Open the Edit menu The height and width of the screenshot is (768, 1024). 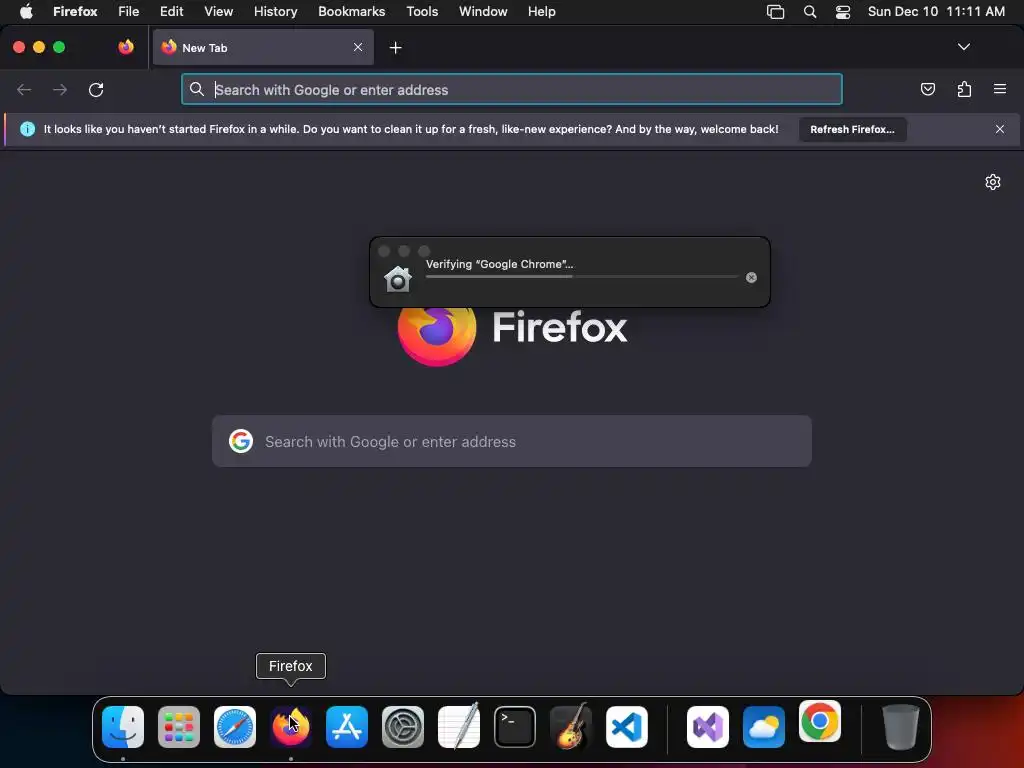click(x=172, y=11)
